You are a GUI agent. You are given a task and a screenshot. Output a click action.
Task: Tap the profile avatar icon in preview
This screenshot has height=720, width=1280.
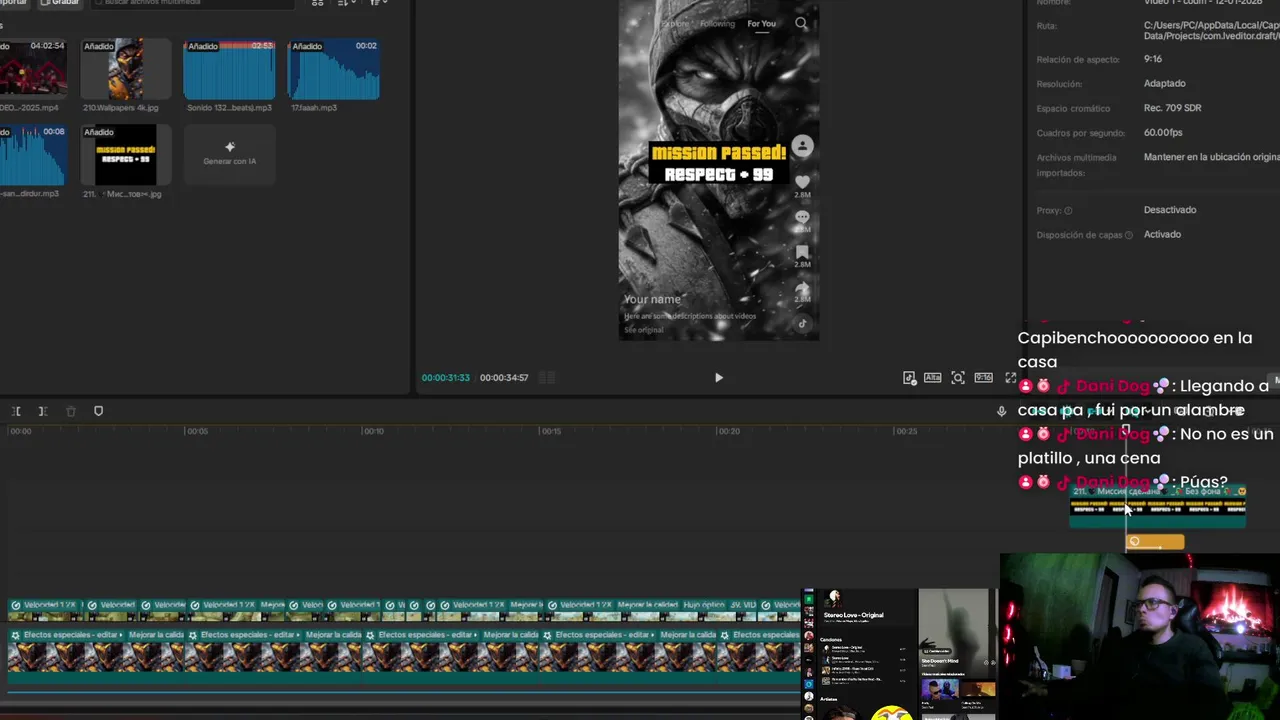(x=802, y=146)
